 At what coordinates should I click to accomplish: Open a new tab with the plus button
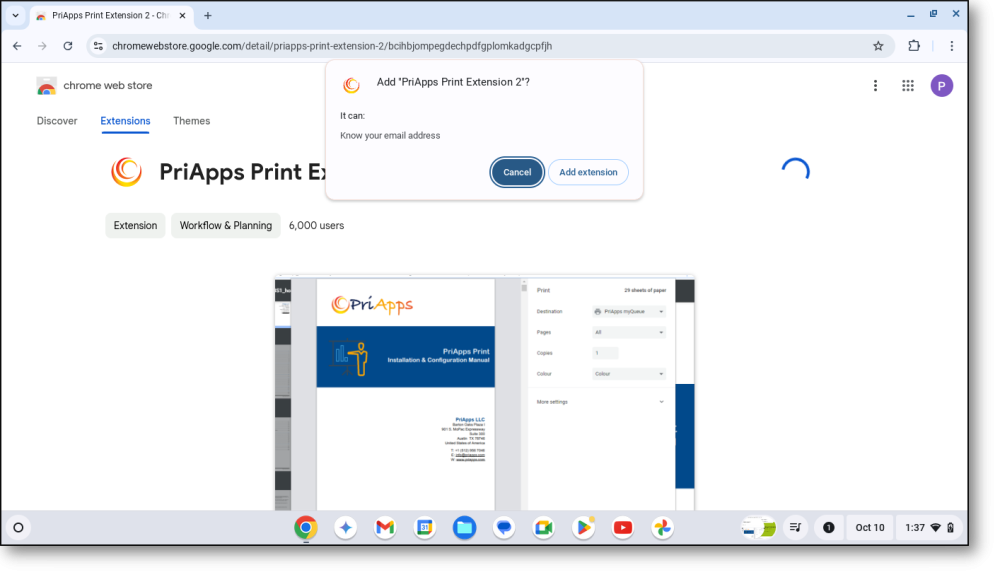[x=207, y=15]
